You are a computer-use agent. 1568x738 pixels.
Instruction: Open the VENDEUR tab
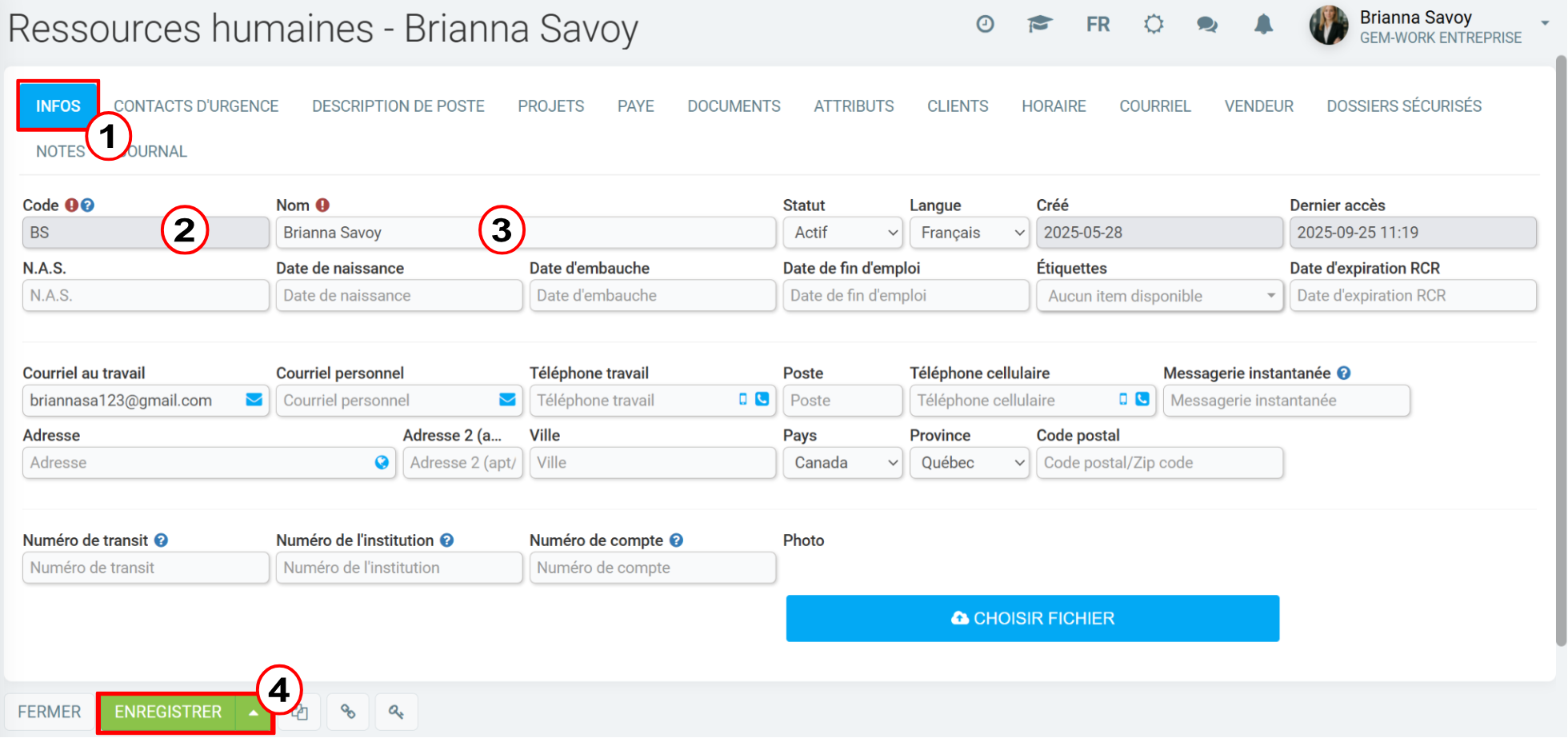coord(1259,106)
